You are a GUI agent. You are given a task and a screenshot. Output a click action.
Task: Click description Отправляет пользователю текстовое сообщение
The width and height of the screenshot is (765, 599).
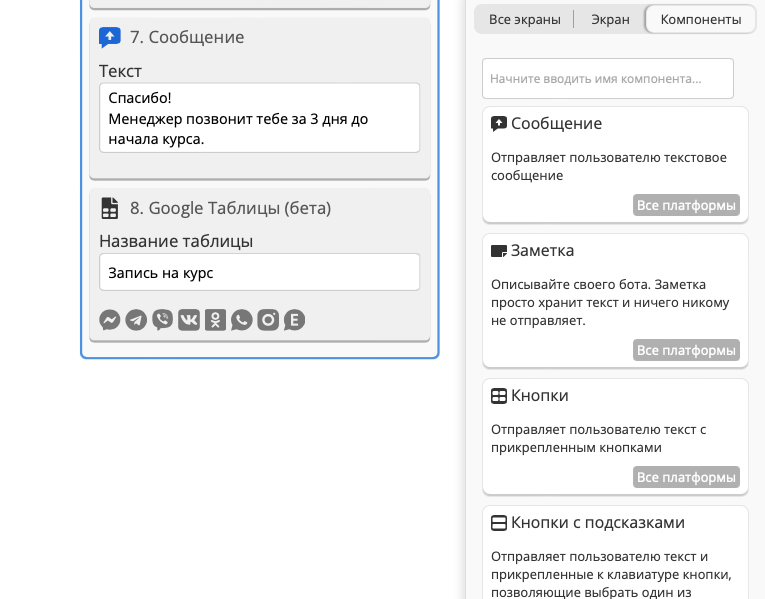tap(608, 167)
